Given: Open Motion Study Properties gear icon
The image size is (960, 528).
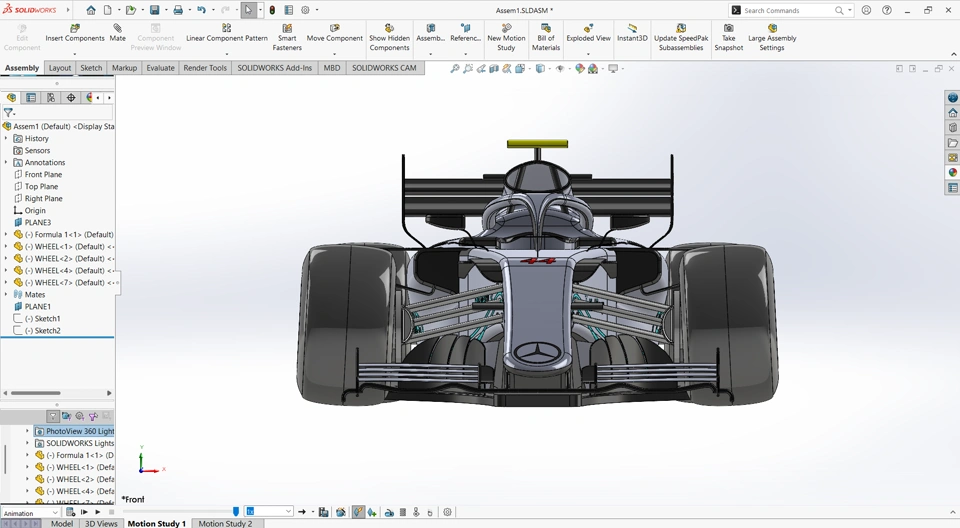Looking at the screenshot, I should click(x=448, y=512).
